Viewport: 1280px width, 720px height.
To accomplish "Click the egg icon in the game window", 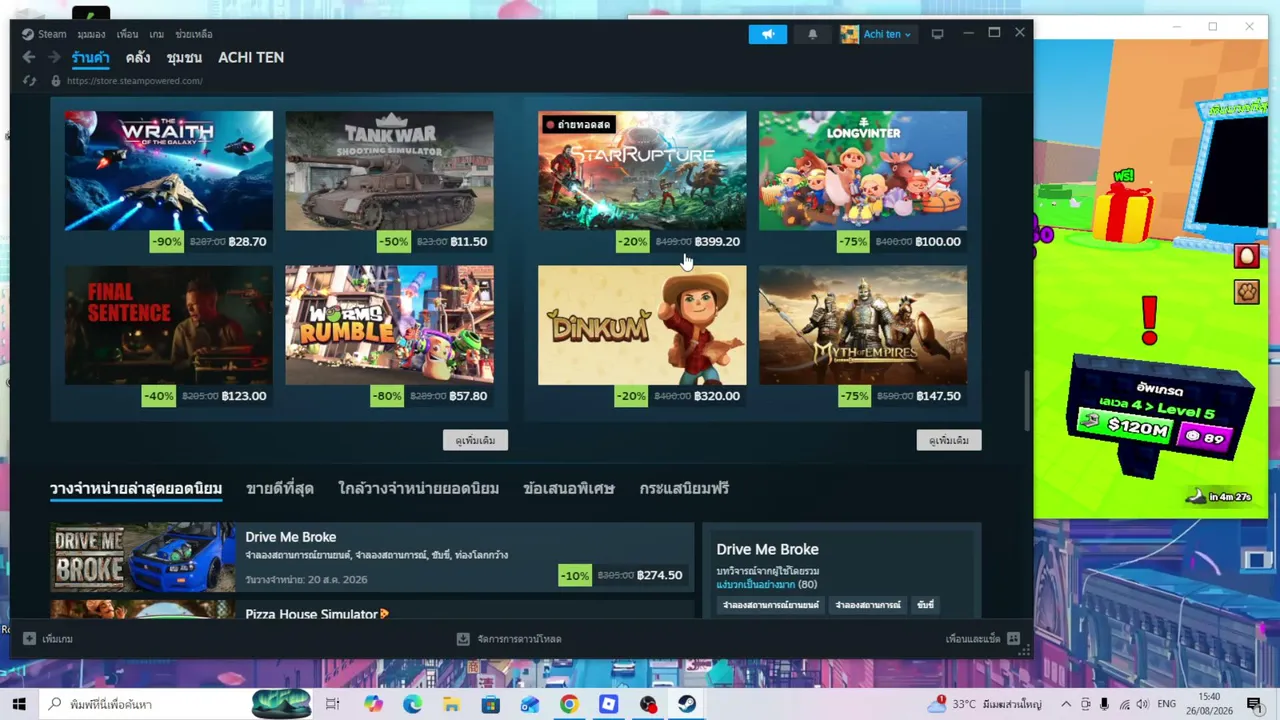I will click(1246, 257).
